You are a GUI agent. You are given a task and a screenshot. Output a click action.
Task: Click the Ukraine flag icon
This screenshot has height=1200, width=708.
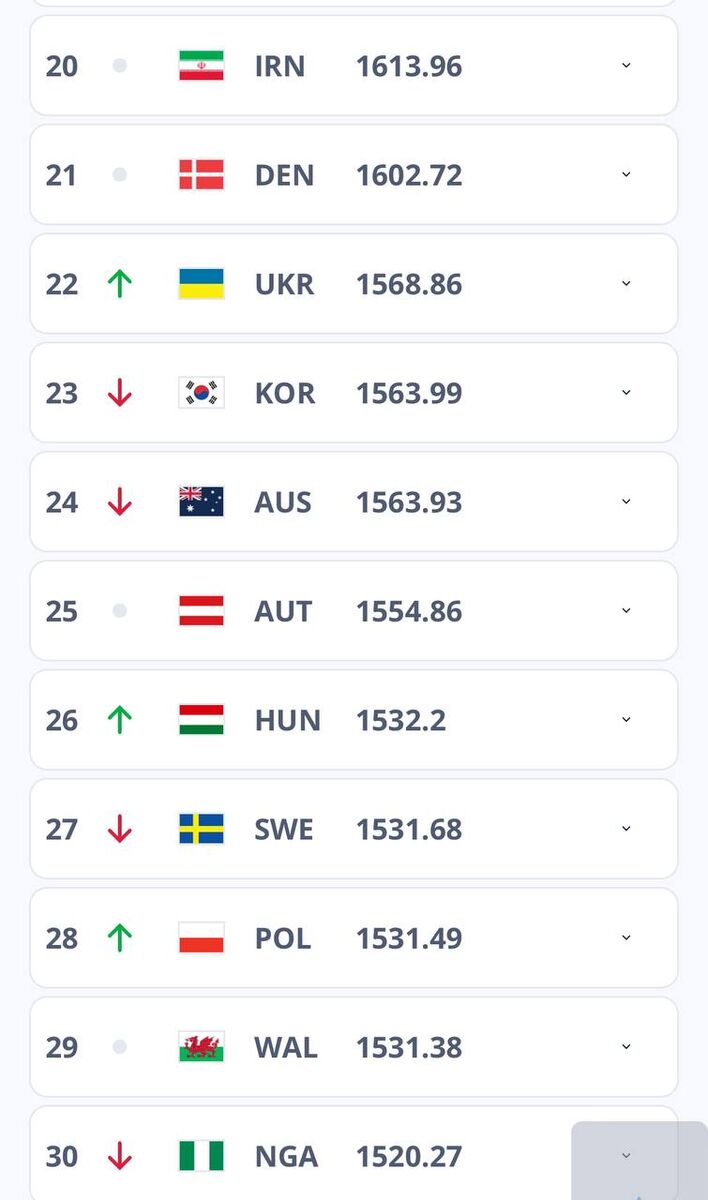click(x=201, y=284)
